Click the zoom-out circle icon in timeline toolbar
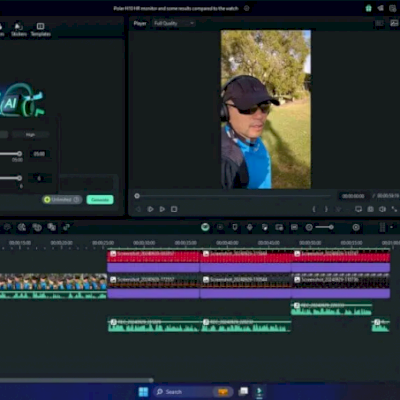This screenshot has height=400, width=400. point(309,227)
